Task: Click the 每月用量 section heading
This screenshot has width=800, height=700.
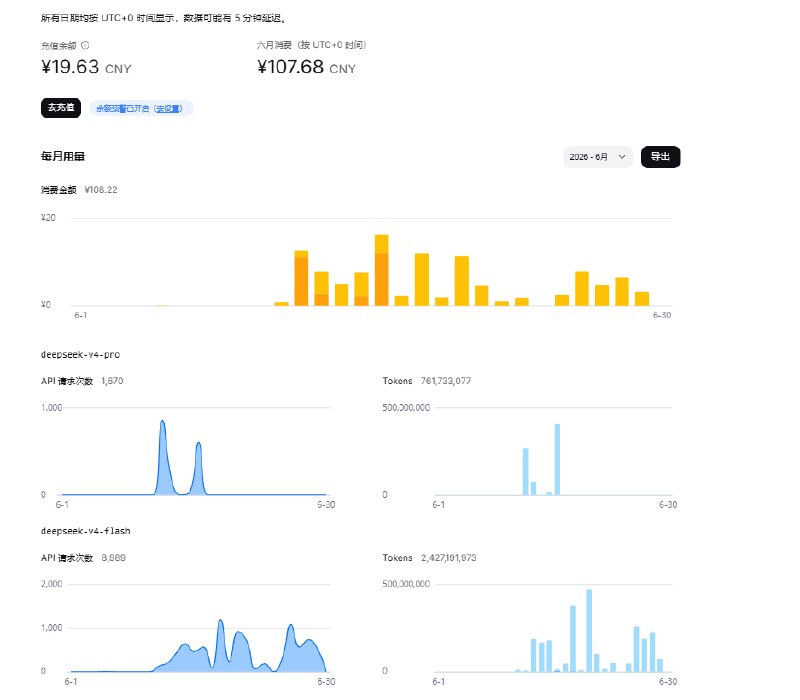Action: pos(63,156)
